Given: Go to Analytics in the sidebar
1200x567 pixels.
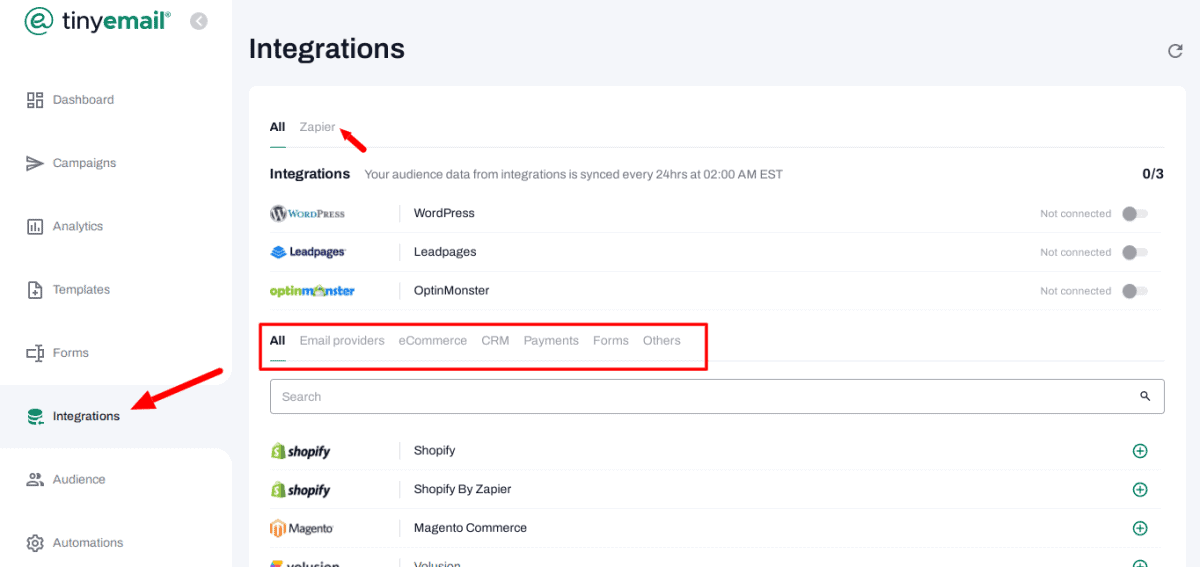Looking at the screenshot, I should [x=77, y=227].
